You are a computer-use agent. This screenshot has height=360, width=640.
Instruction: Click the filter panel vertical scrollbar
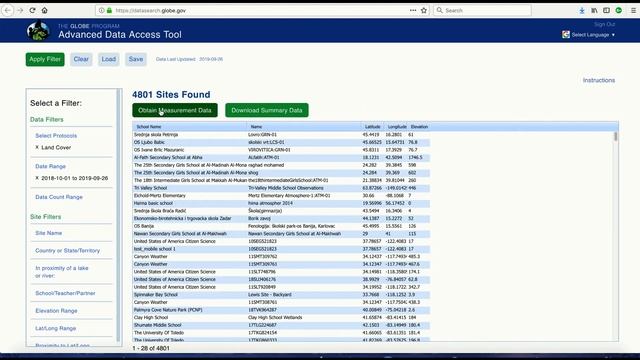[x=119, y=216]
